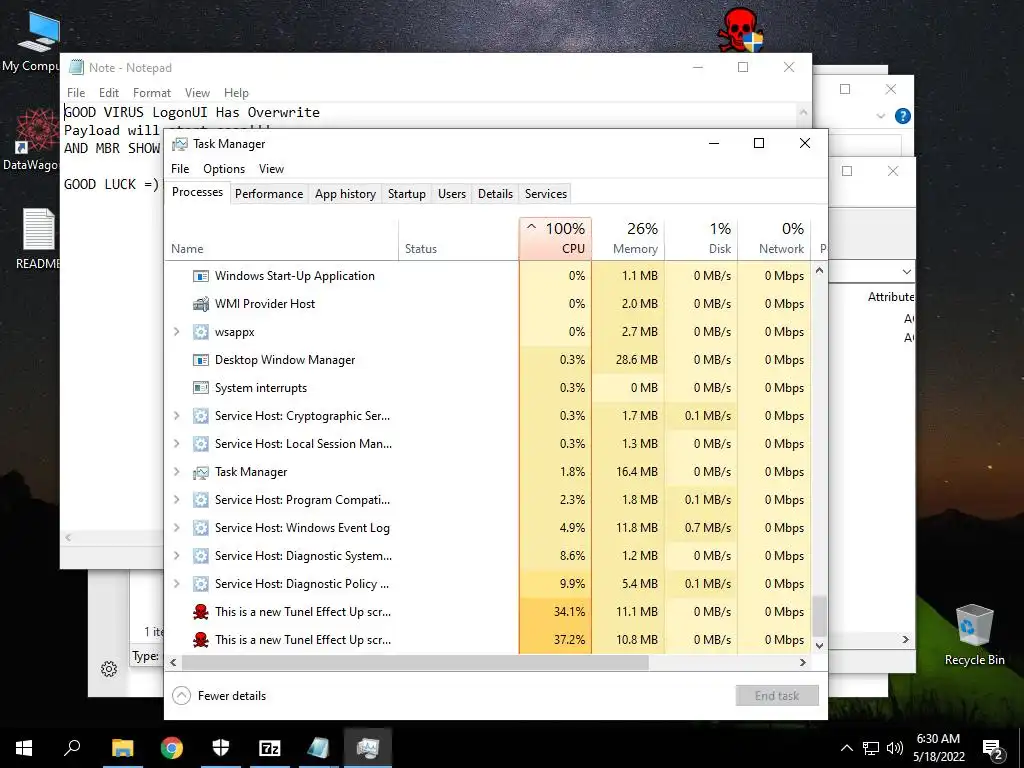Show hidden system tray icons
The width and height of the screenshot is (1024, 768).
[x=846, y=748]
